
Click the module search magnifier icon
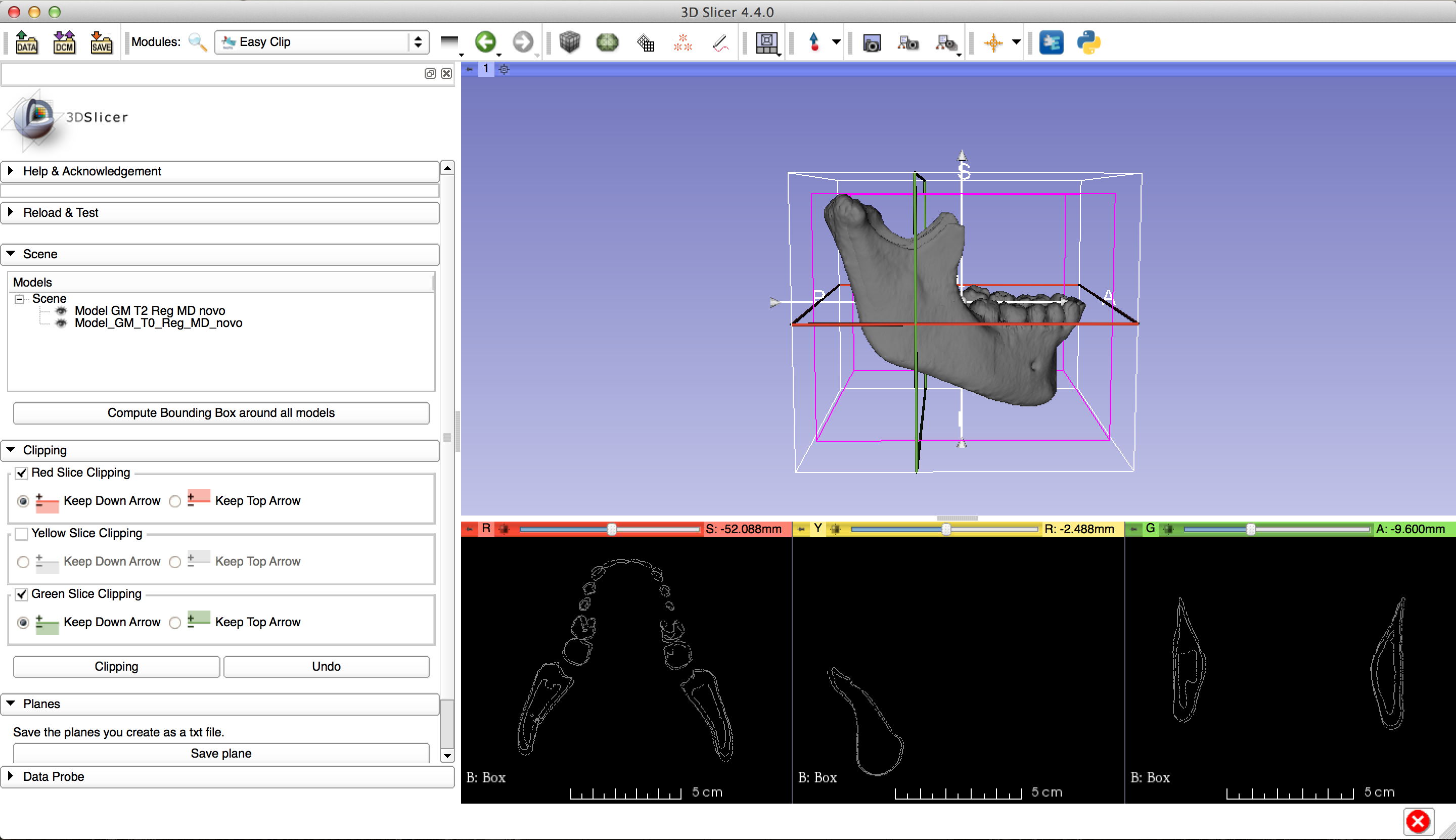pyautogui.click(x=198, y=42)
